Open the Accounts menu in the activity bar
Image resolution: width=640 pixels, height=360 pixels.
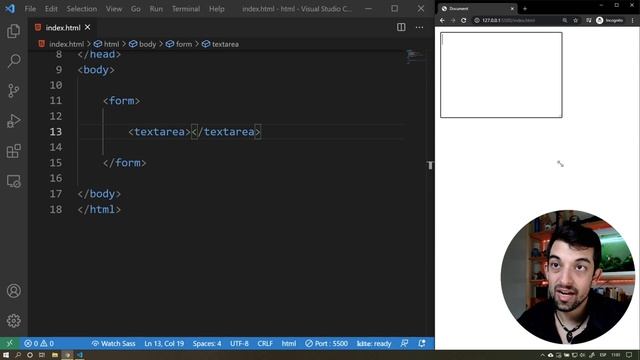coord(13,291)
